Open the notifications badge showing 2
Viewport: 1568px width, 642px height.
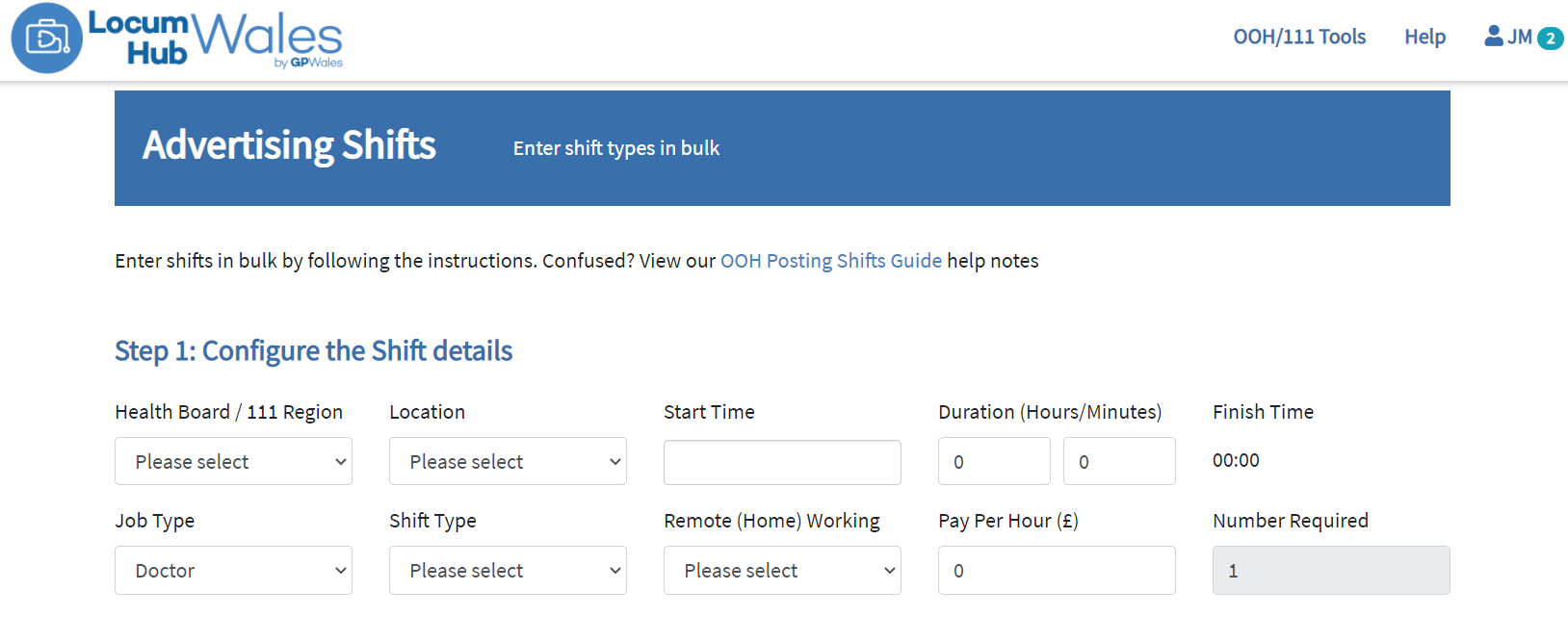point(1550,39)
